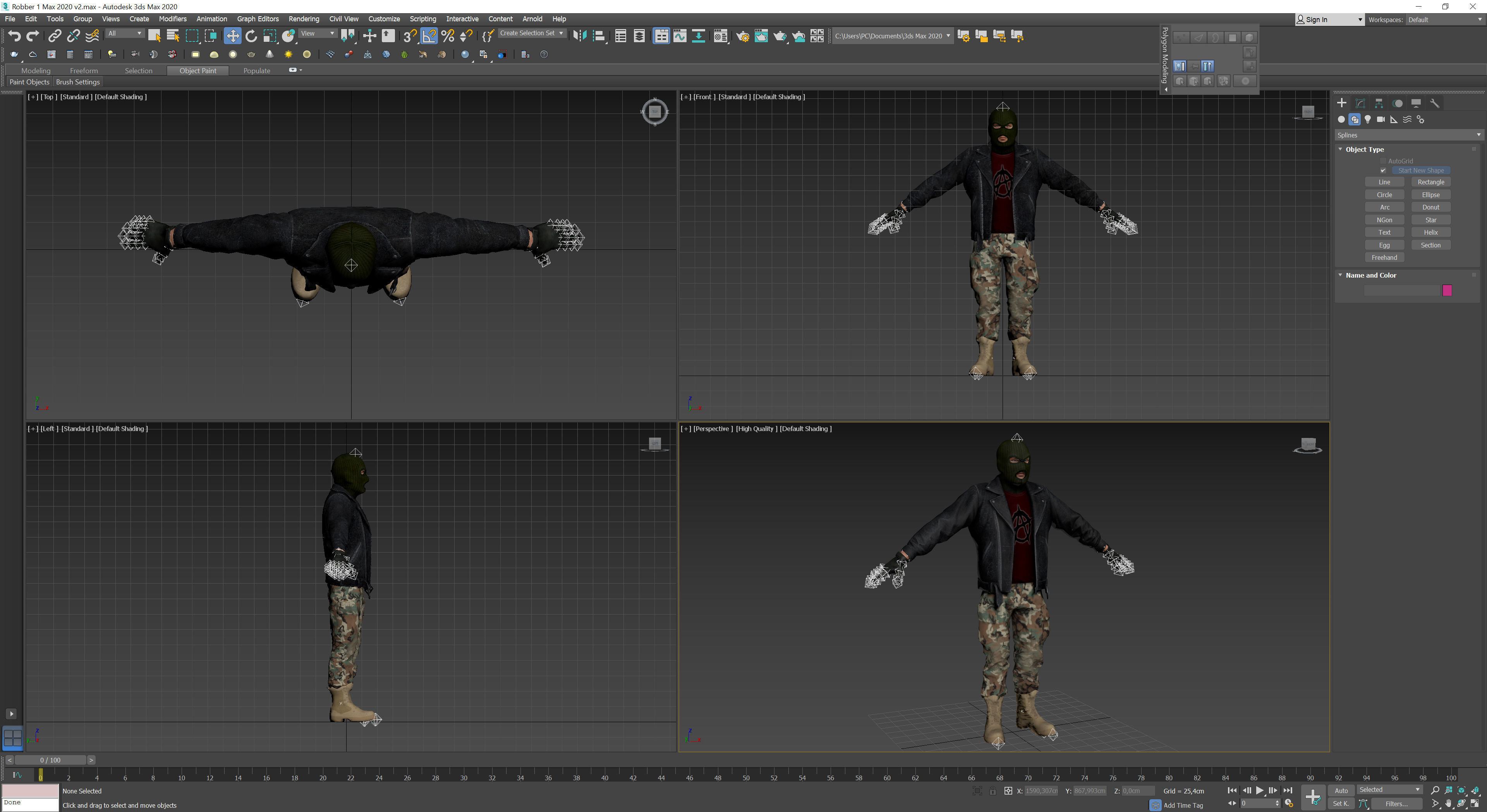Activate the Select and Move tool
Screen dimensions: 1487x812
[x=232, y=36]
